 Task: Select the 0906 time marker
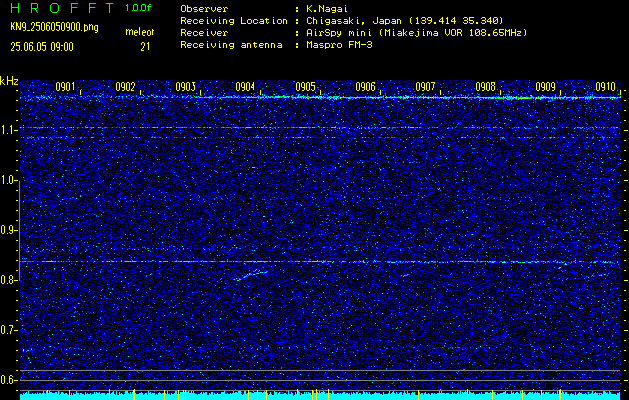(365, 87)
